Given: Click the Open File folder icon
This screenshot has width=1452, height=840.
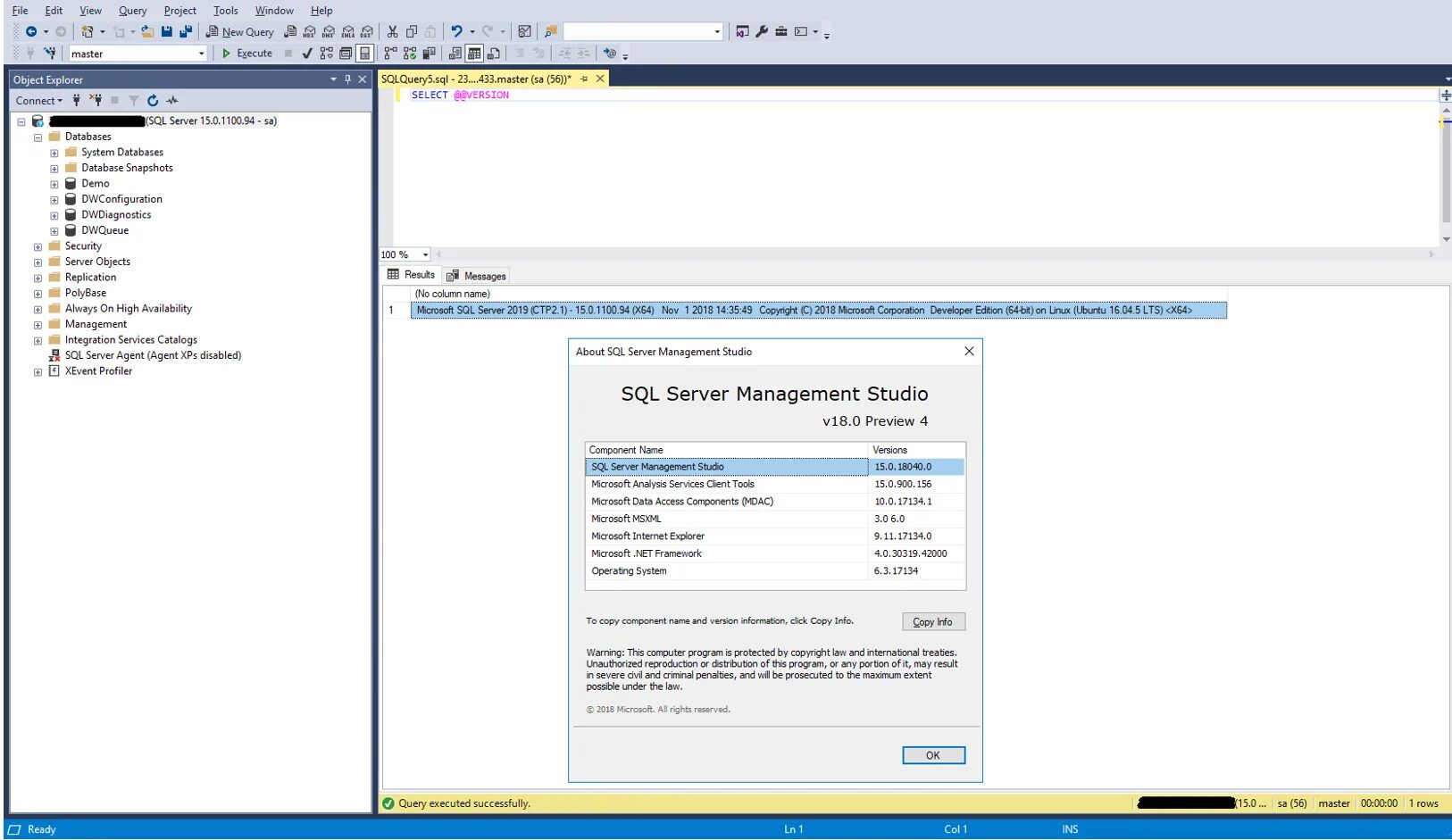Looking at the screenshot, I should coord(147,31).
